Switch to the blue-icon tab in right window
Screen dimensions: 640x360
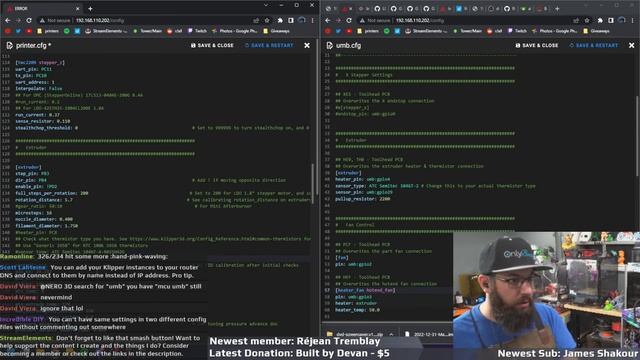tap(461, 8)
